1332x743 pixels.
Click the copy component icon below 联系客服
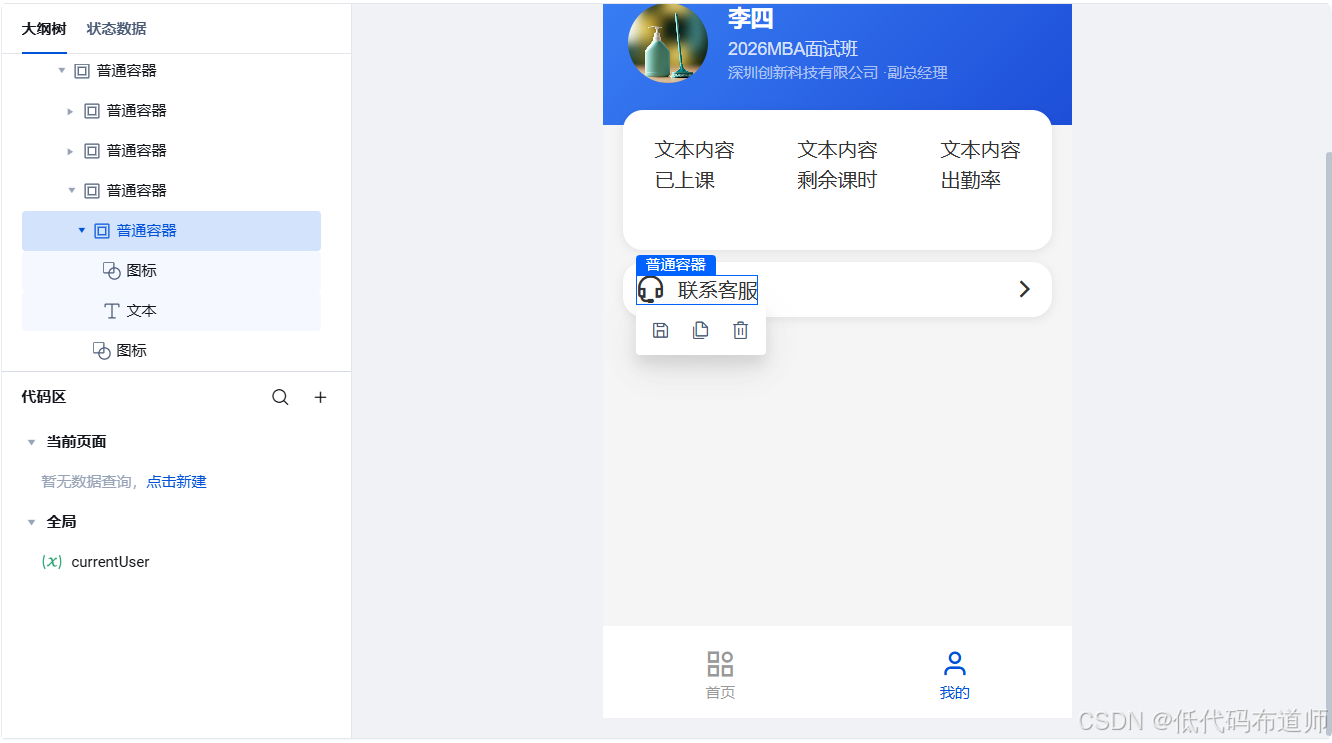tap(700, 330)
